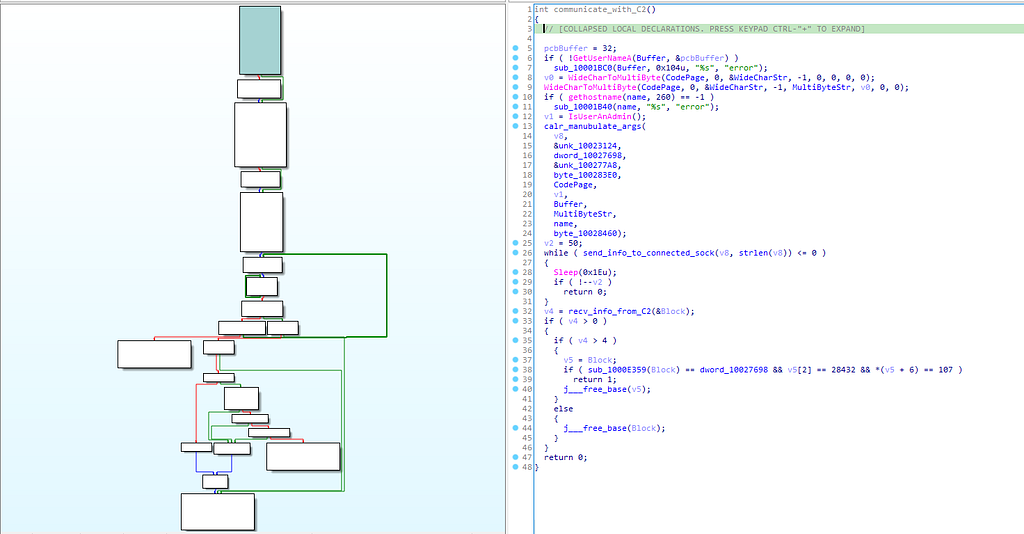1024x534 pixels.
Task: Toggle breakpoint dot on line 12
Action: (515, 116)
